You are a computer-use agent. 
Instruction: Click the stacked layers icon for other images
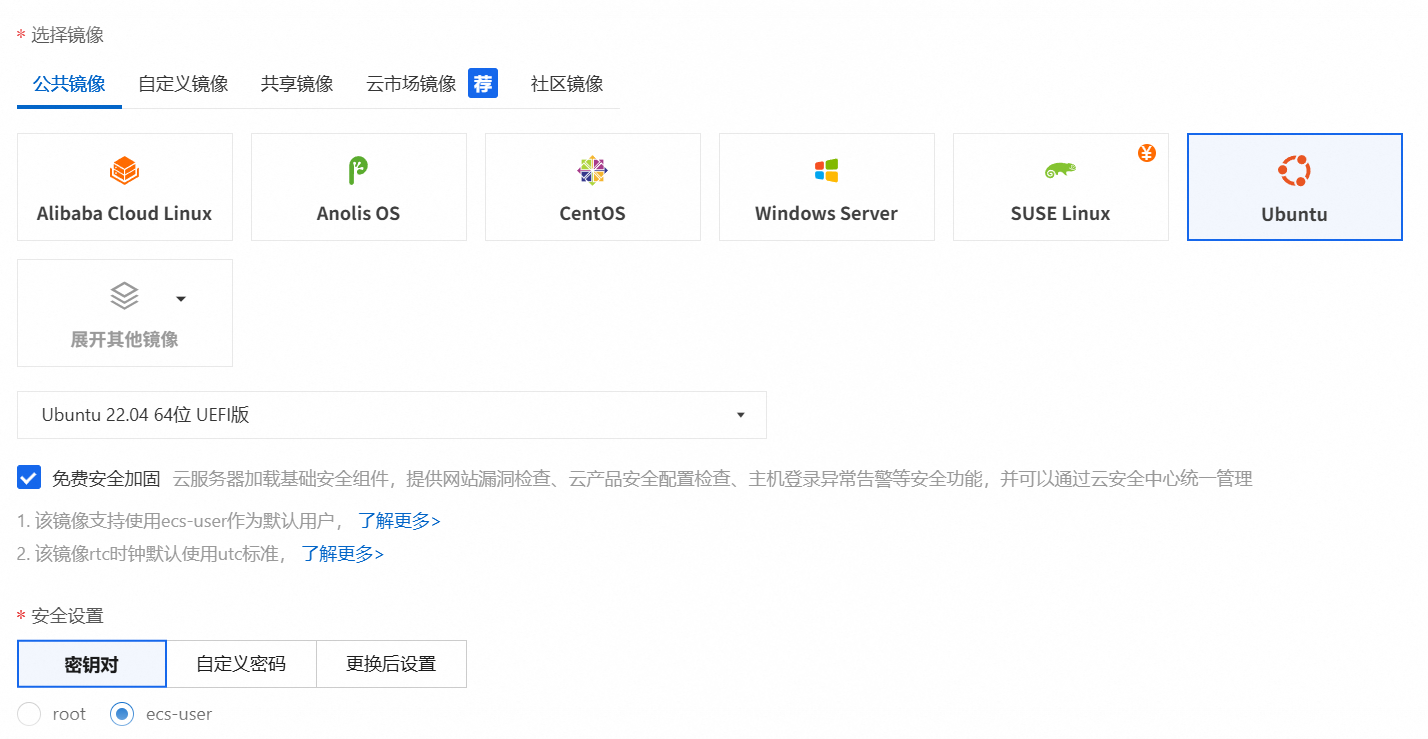point(124,296)
